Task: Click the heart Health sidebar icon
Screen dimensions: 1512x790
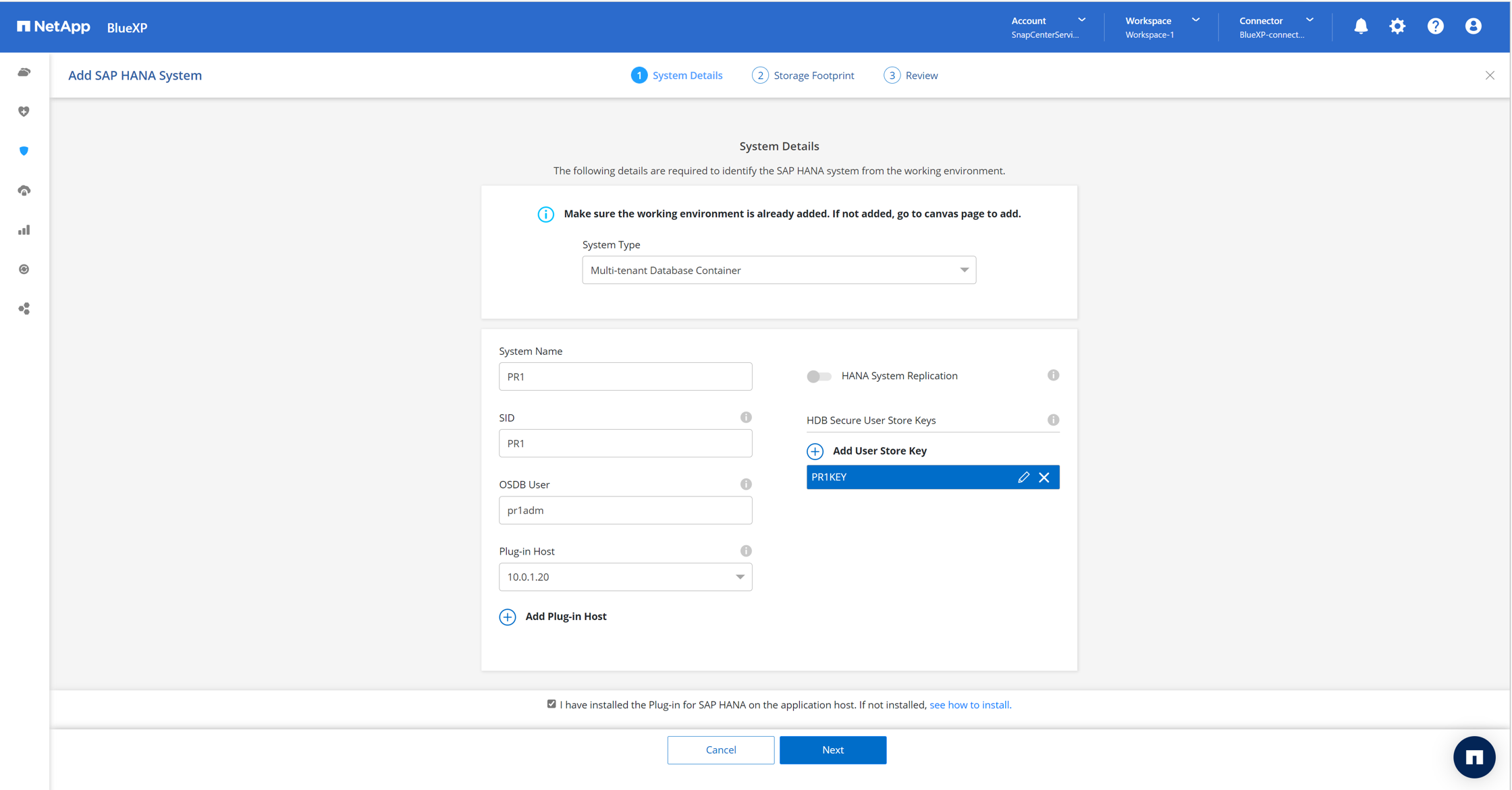Action: coord(24,111)
